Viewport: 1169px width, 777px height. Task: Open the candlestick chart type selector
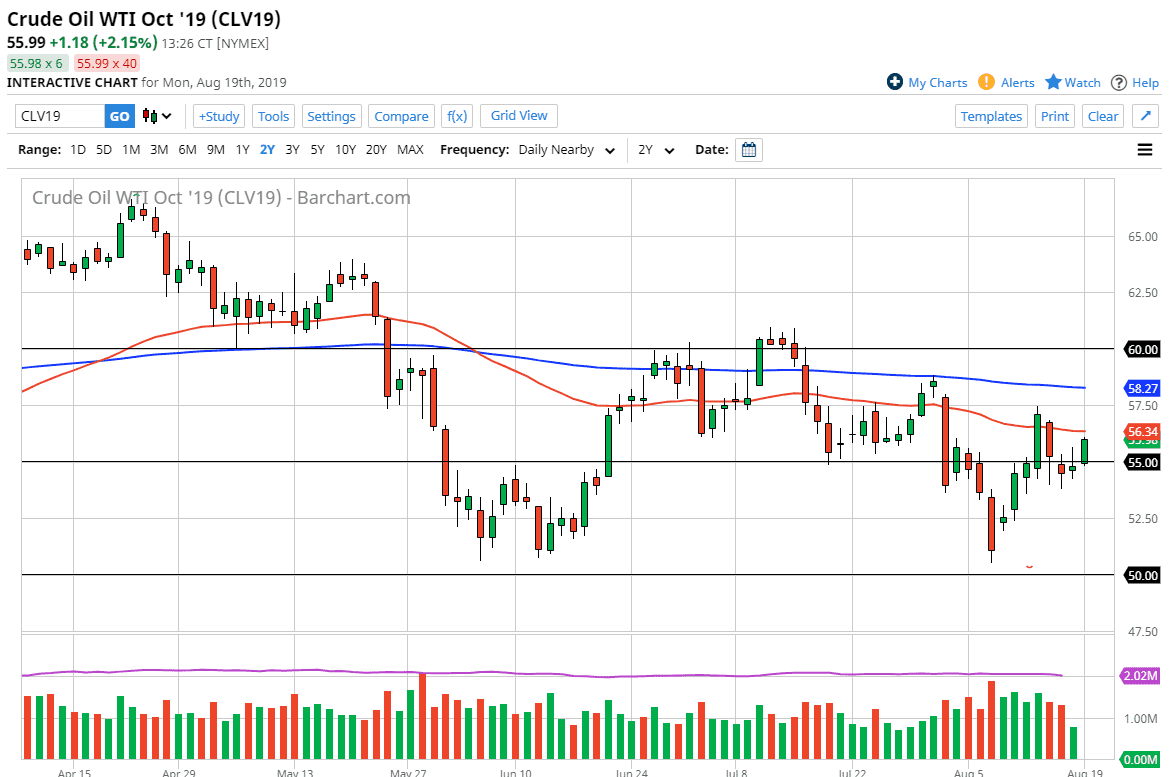coord(157,116)
